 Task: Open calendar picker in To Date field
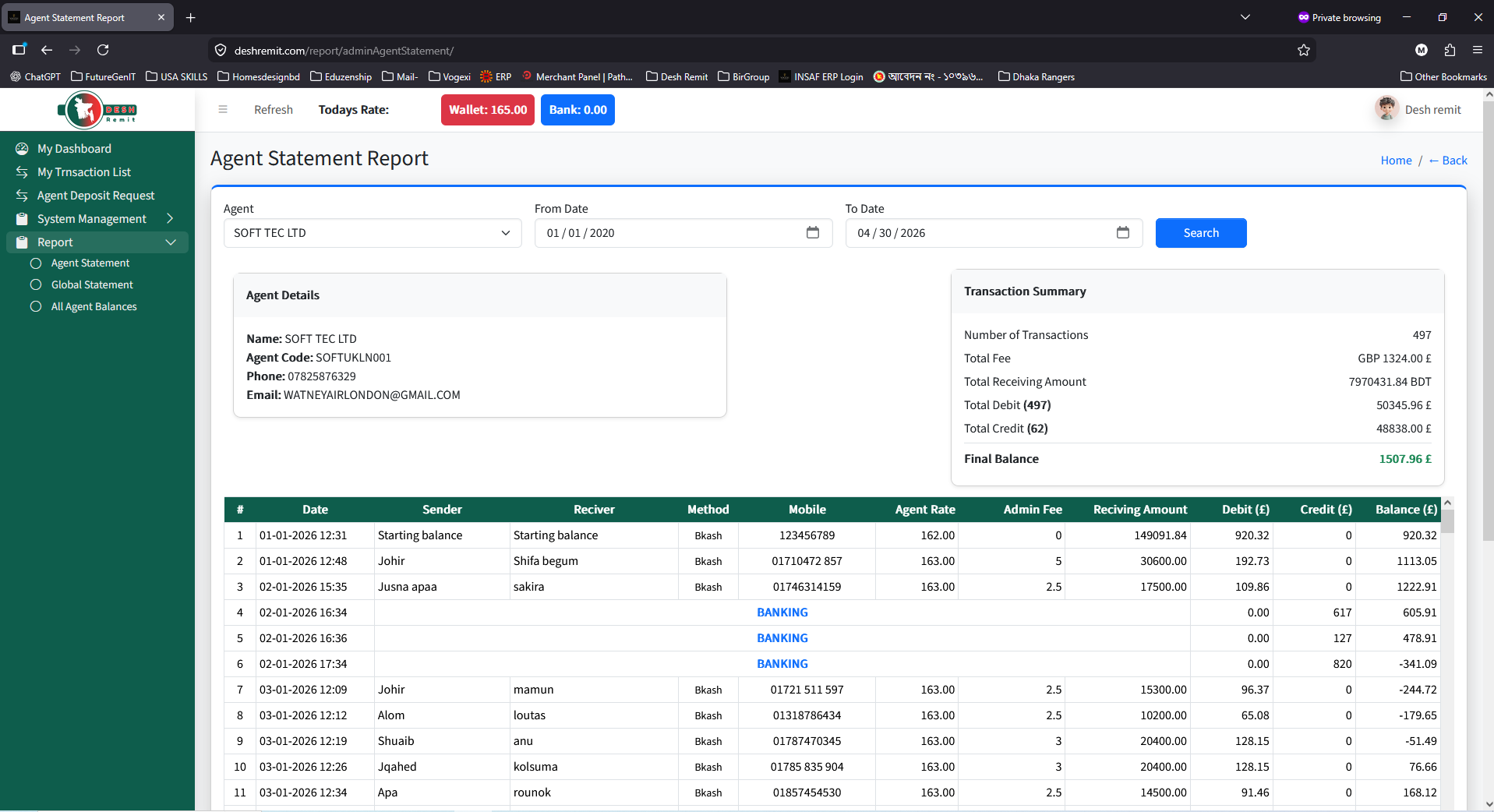coord(1123,233)
